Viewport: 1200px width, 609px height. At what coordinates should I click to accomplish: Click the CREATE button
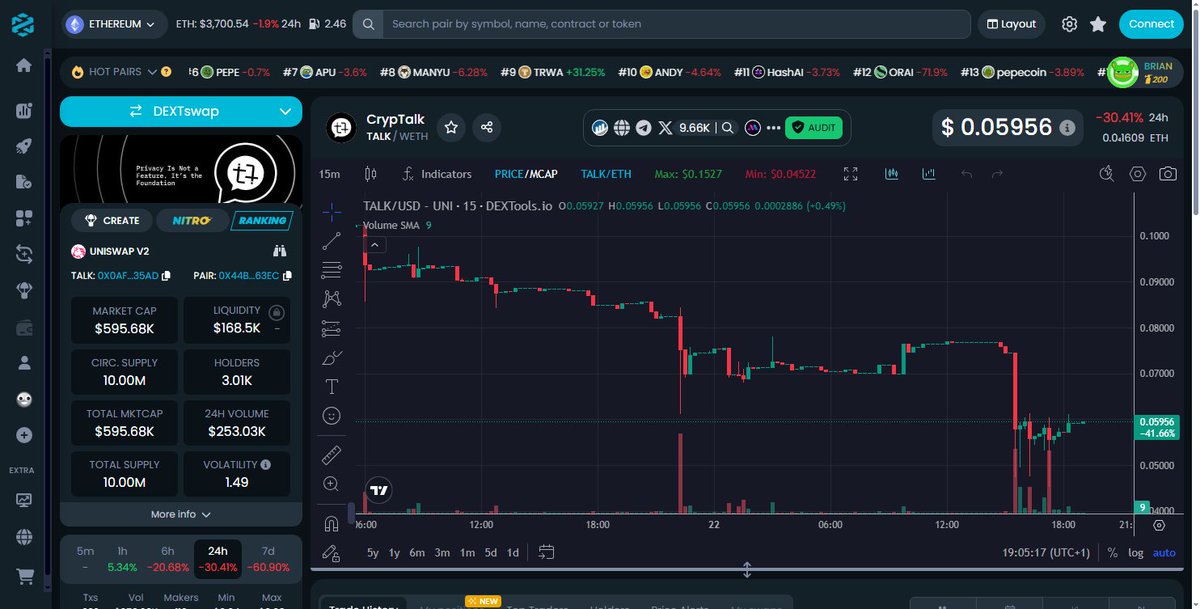pyautogui.click(x=112, y=220)
